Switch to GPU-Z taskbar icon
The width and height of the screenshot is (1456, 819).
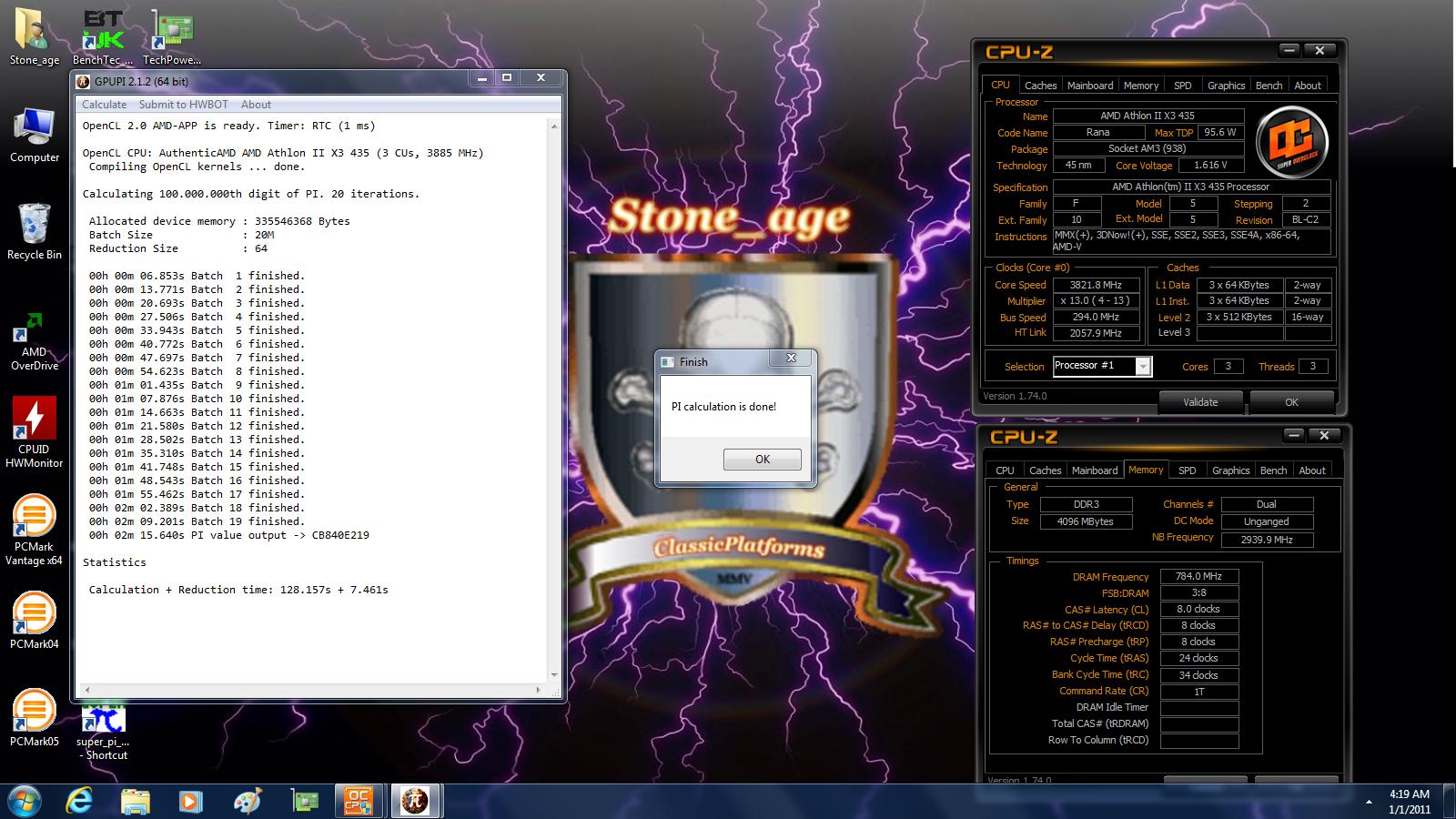click(305, 801)
